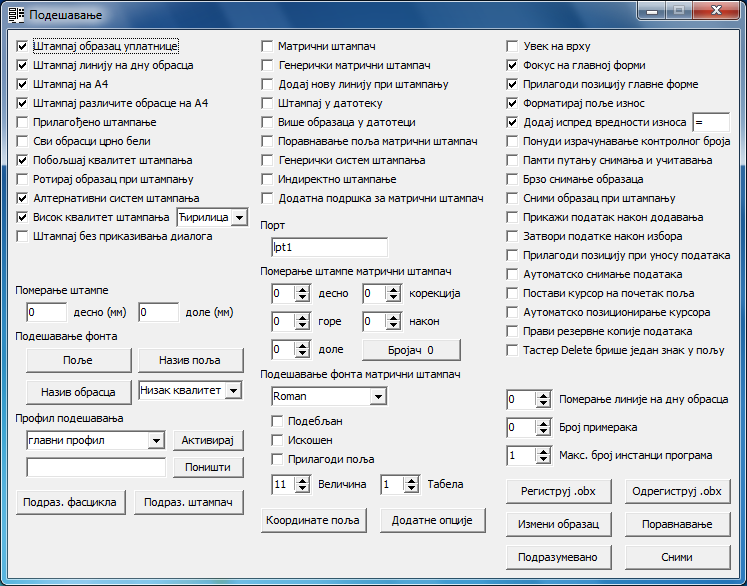
Task: Click Региструј .obx button
Action: 558,491
